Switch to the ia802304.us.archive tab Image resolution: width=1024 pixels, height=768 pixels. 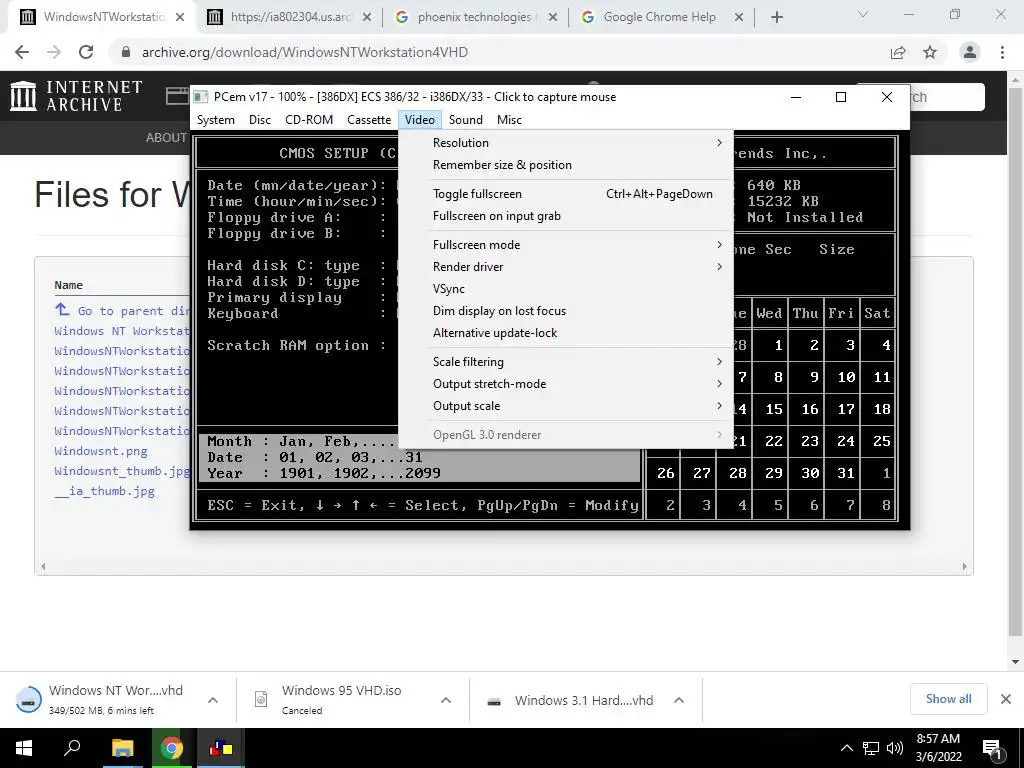(290, 17)
